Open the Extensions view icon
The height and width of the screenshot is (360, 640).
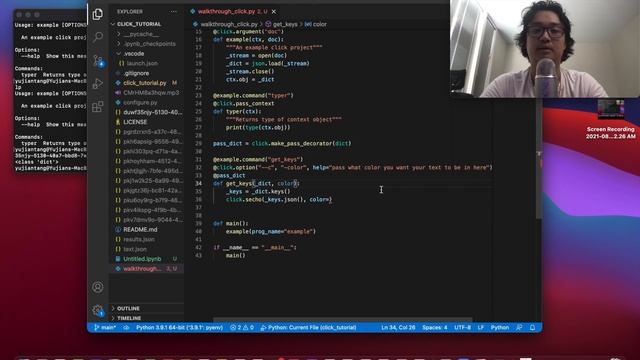pos(98,107)
